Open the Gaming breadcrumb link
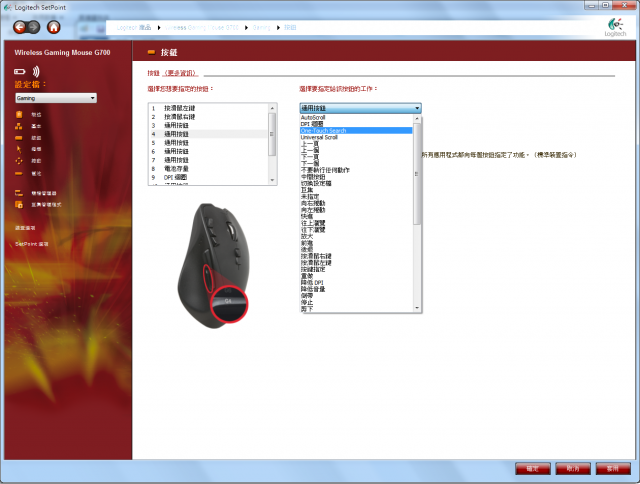Image resolution: width=640 pixels, height=484 pixels. (262, 27)
